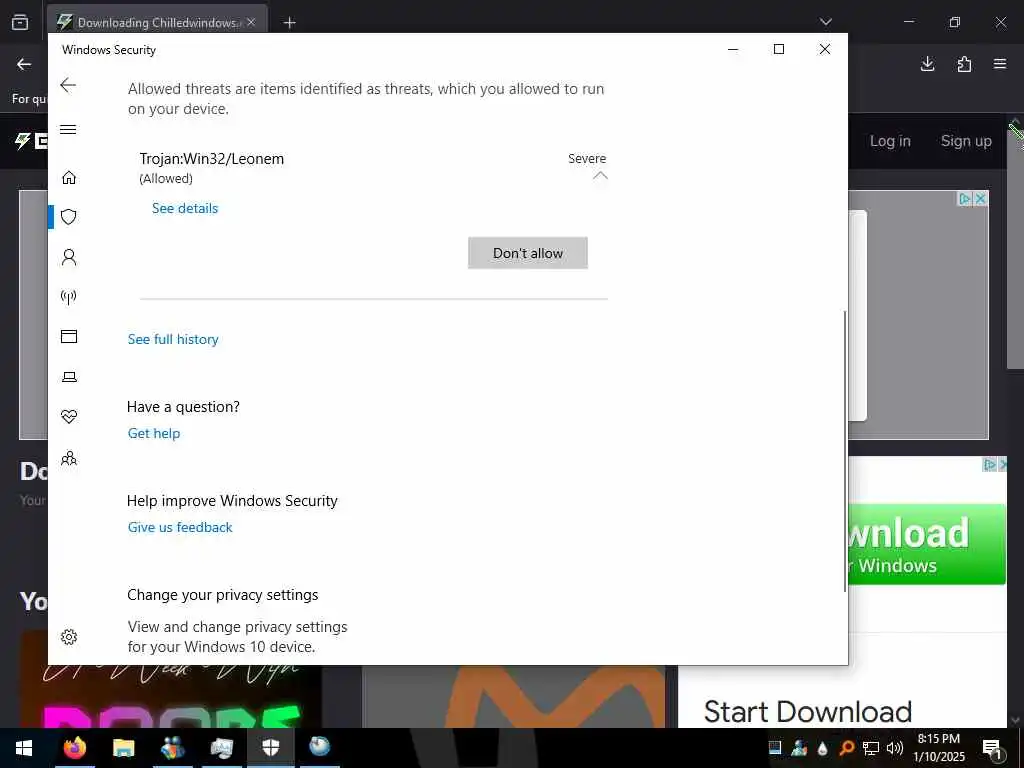
Task: Click the volume speaker tray icon
Action: (895, 748)
